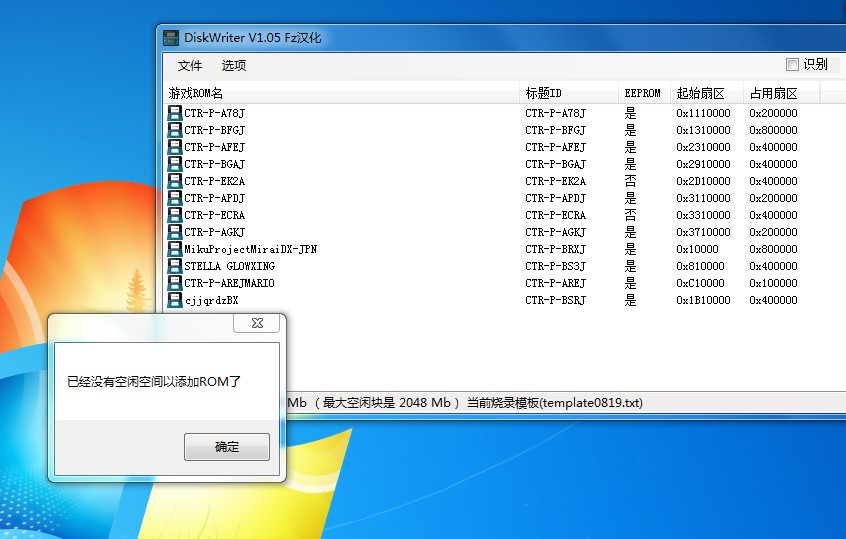Select the icon for STELLA GLOWXING

[174, 266]
